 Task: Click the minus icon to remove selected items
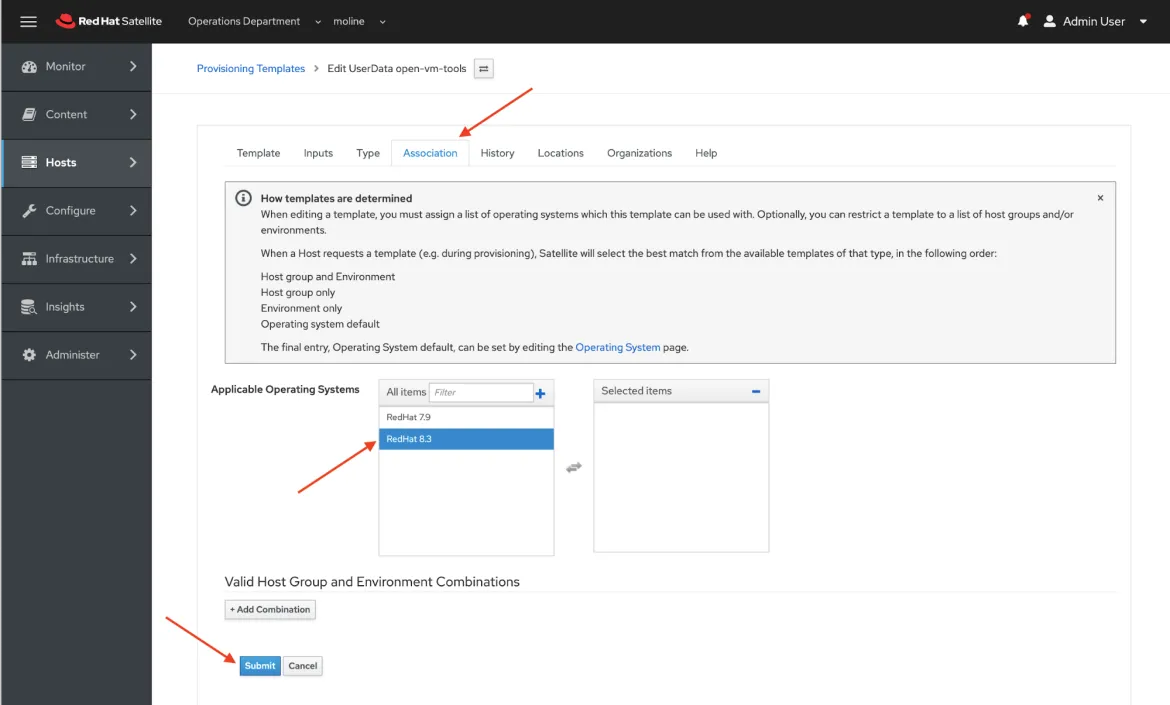[x=756, y=391]
